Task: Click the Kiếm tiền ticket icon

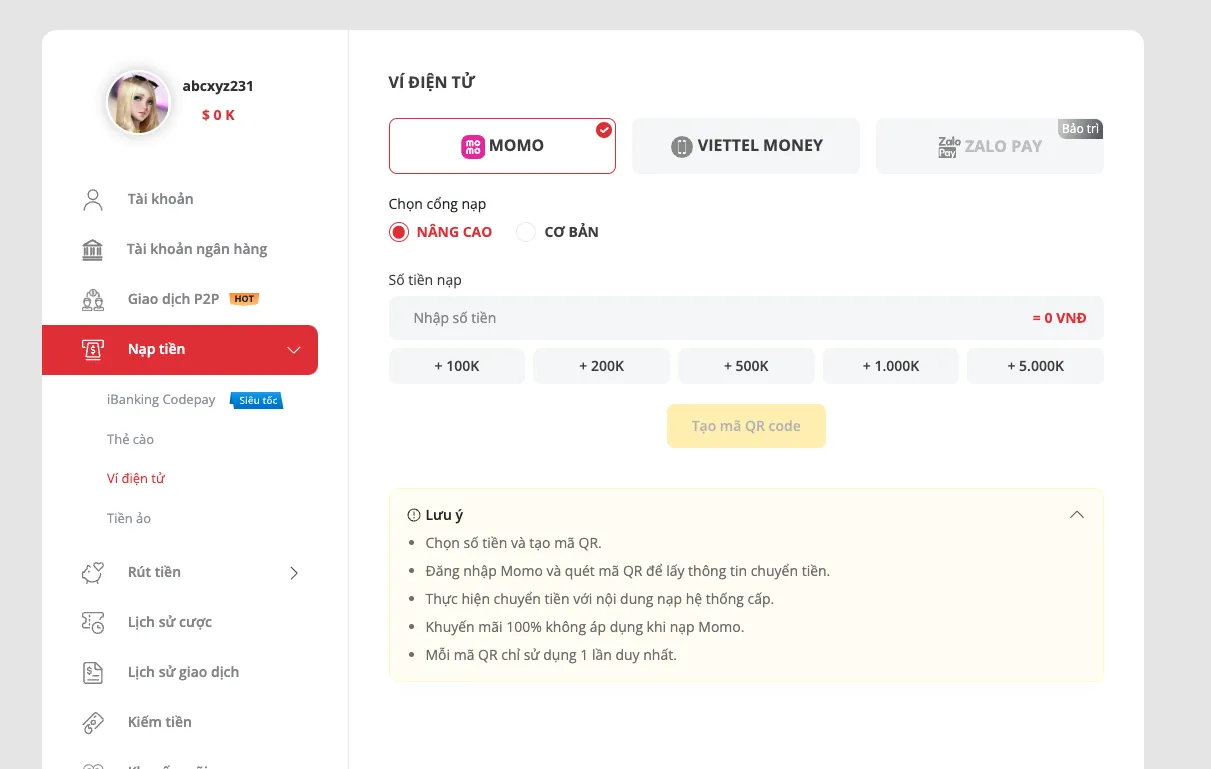Action: [93, 722]
